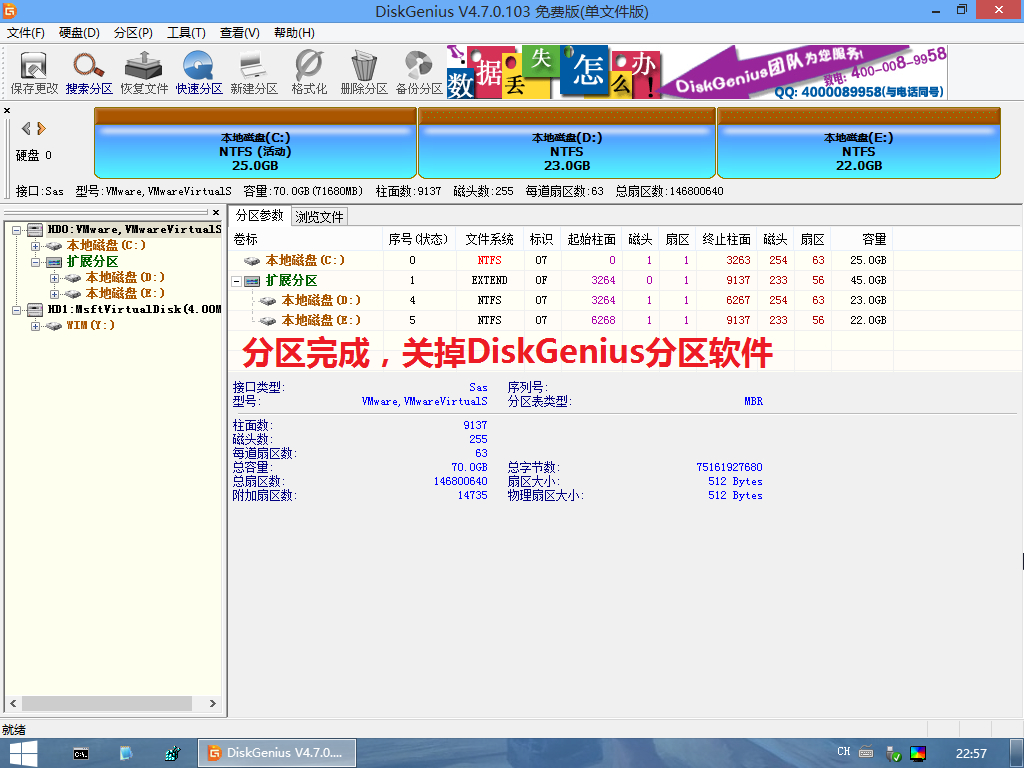Click the 新建分区 new partition icon
The height and width of the screenshot is (768, 1024).
[253, 72]
